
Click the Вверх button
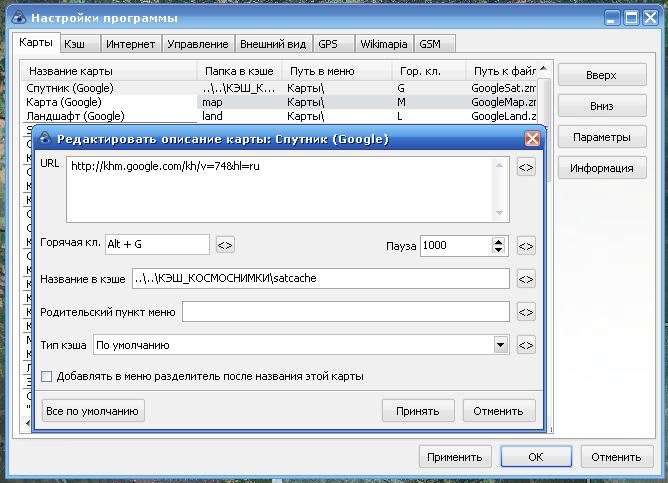point(601,75)
